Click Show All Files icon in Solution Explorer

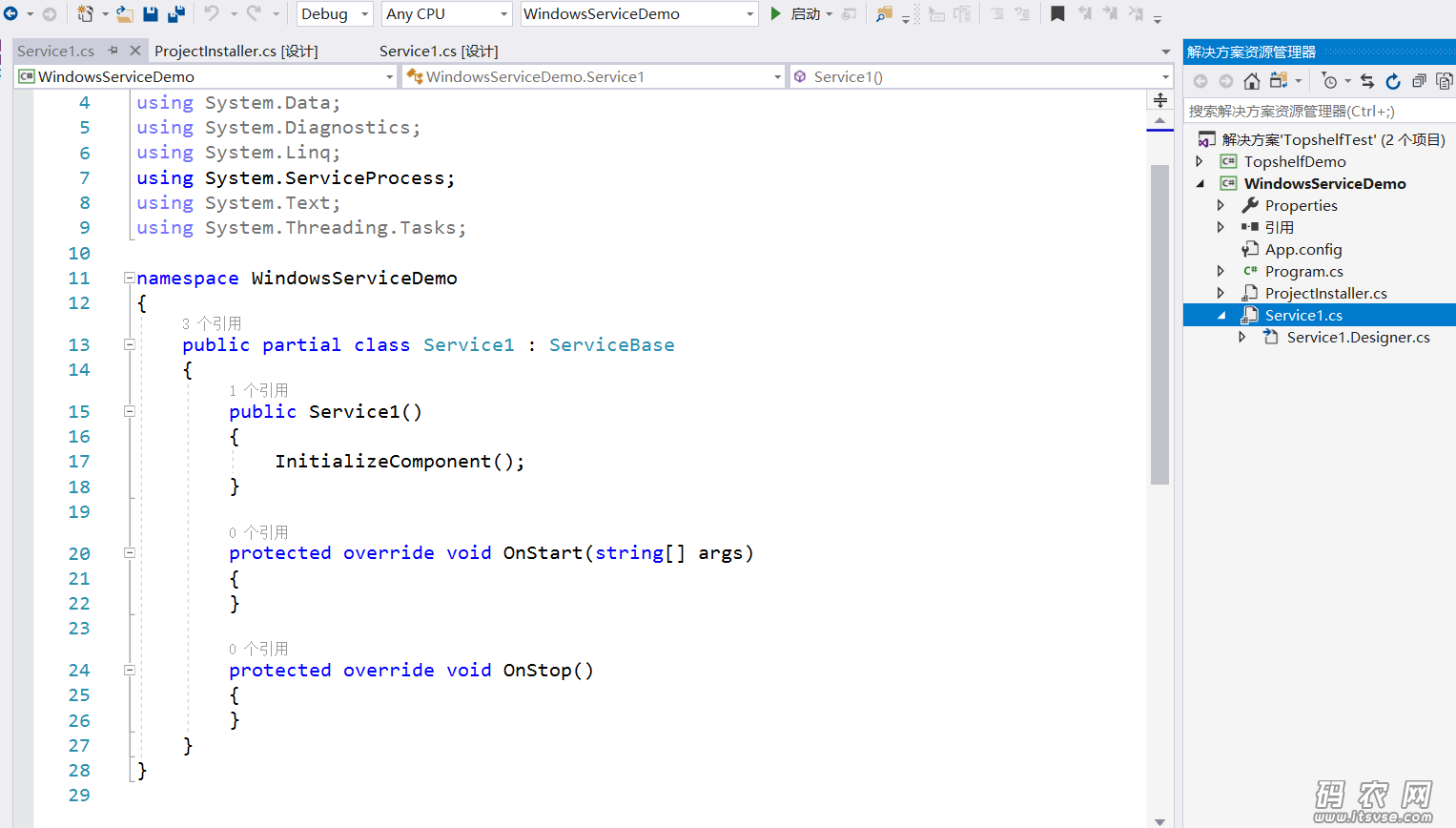coord(1445,81)
